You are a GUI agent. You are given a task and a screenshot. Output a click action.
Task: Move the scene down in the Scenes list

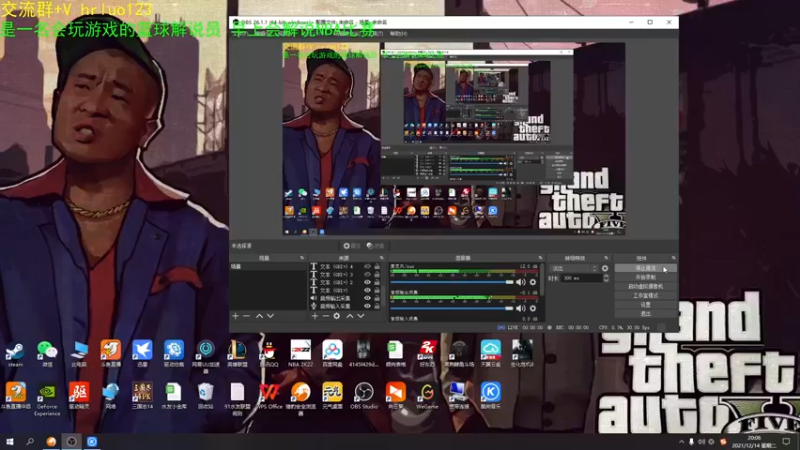point(270,316)
